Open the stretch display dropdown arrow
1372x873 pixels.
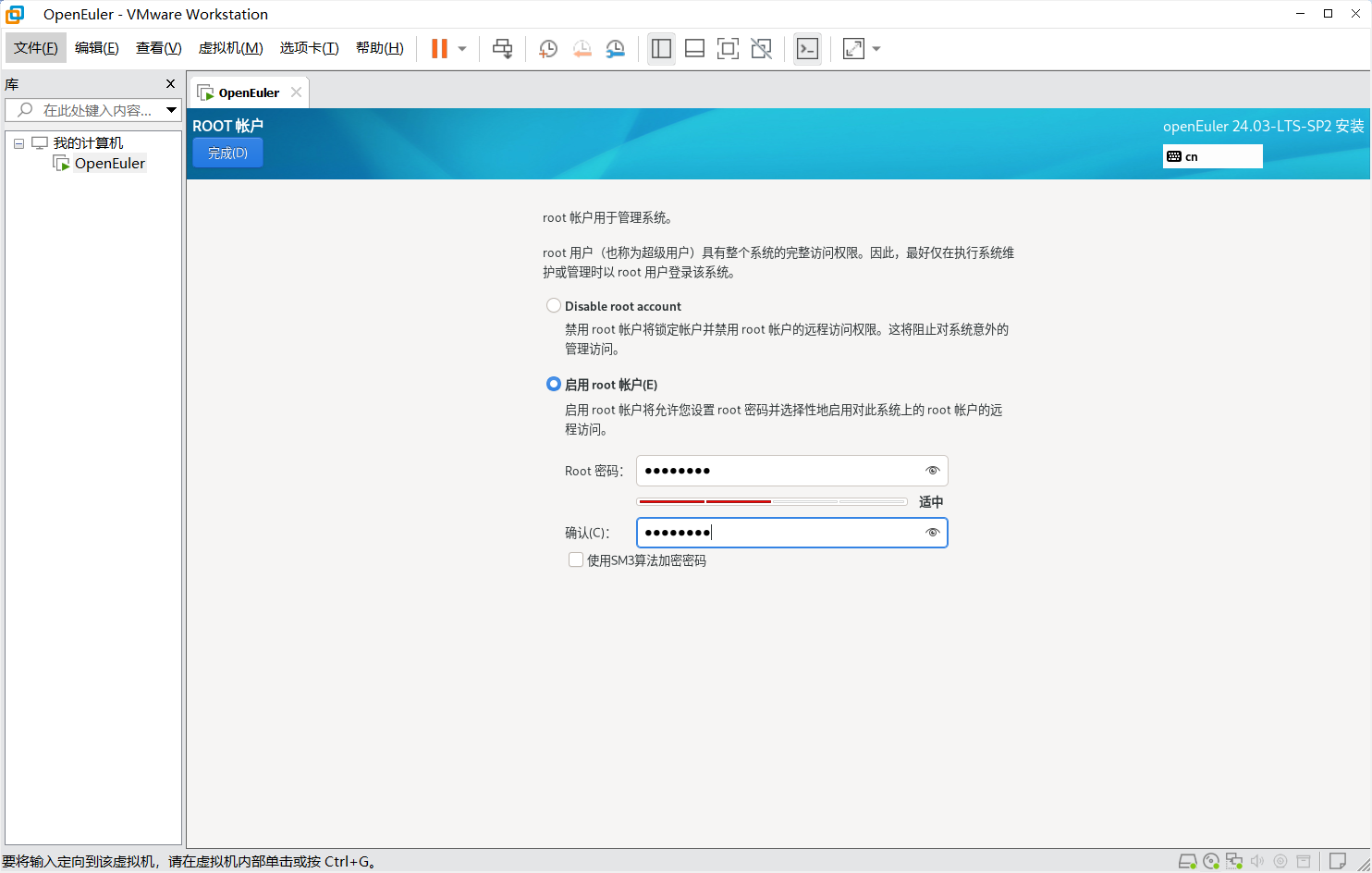[x=876, y=49]
